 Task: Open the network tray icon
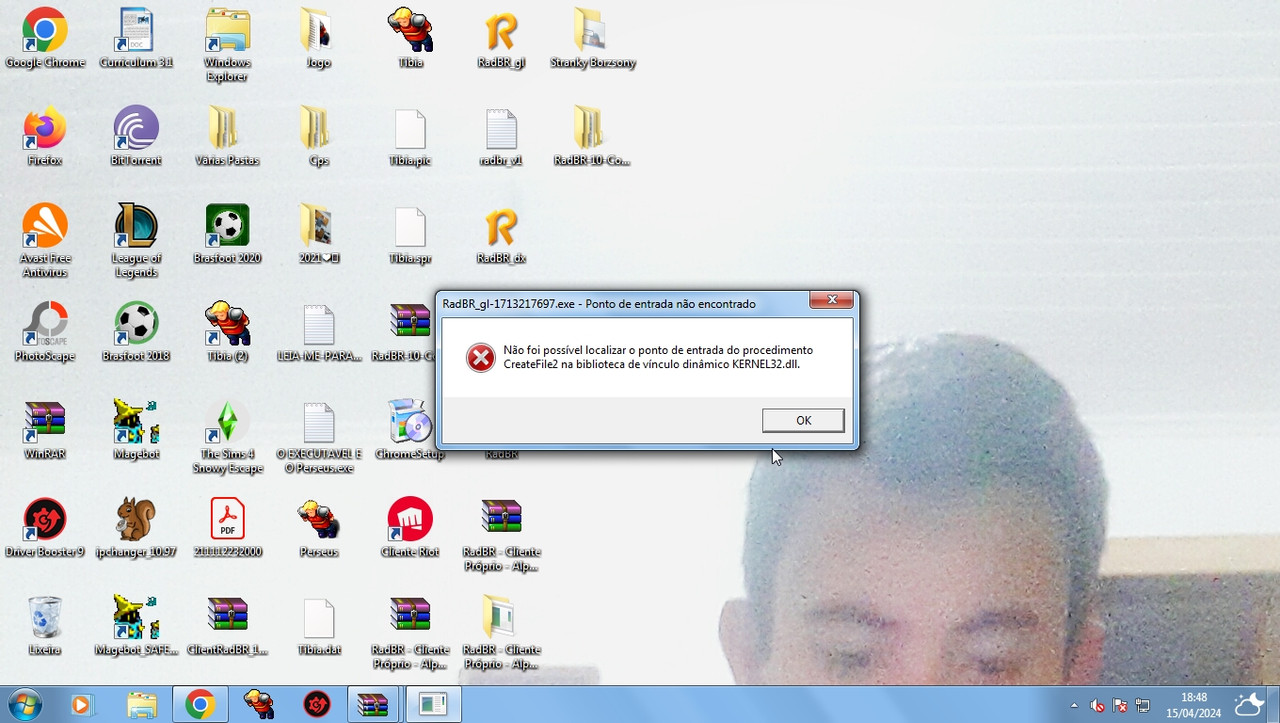coord(1142,705)
